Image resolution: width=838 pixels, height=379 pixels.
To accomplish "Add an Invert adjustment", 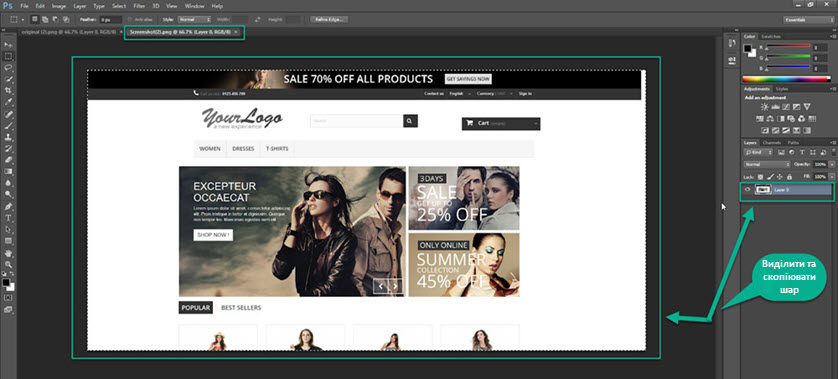I will tap(765, 130).
